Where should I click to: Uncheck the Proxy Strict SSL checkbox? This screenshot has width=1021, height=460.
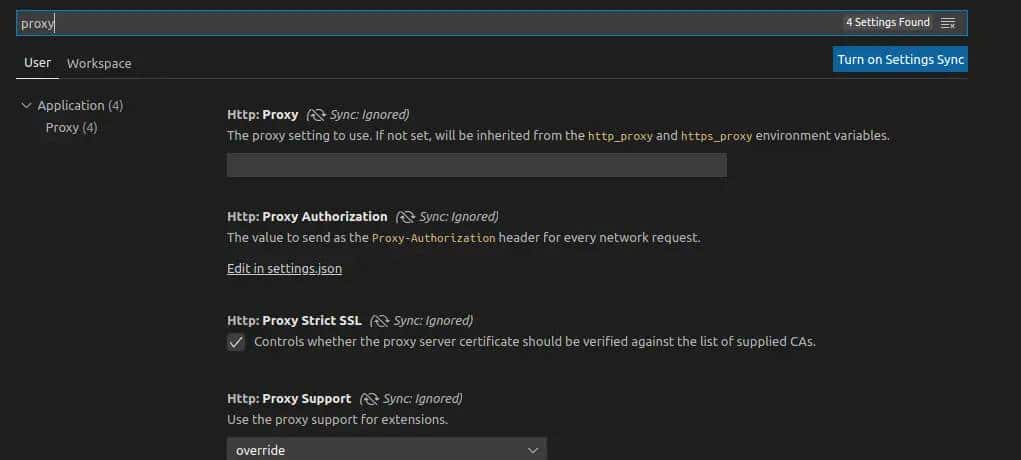click(236, 342)
